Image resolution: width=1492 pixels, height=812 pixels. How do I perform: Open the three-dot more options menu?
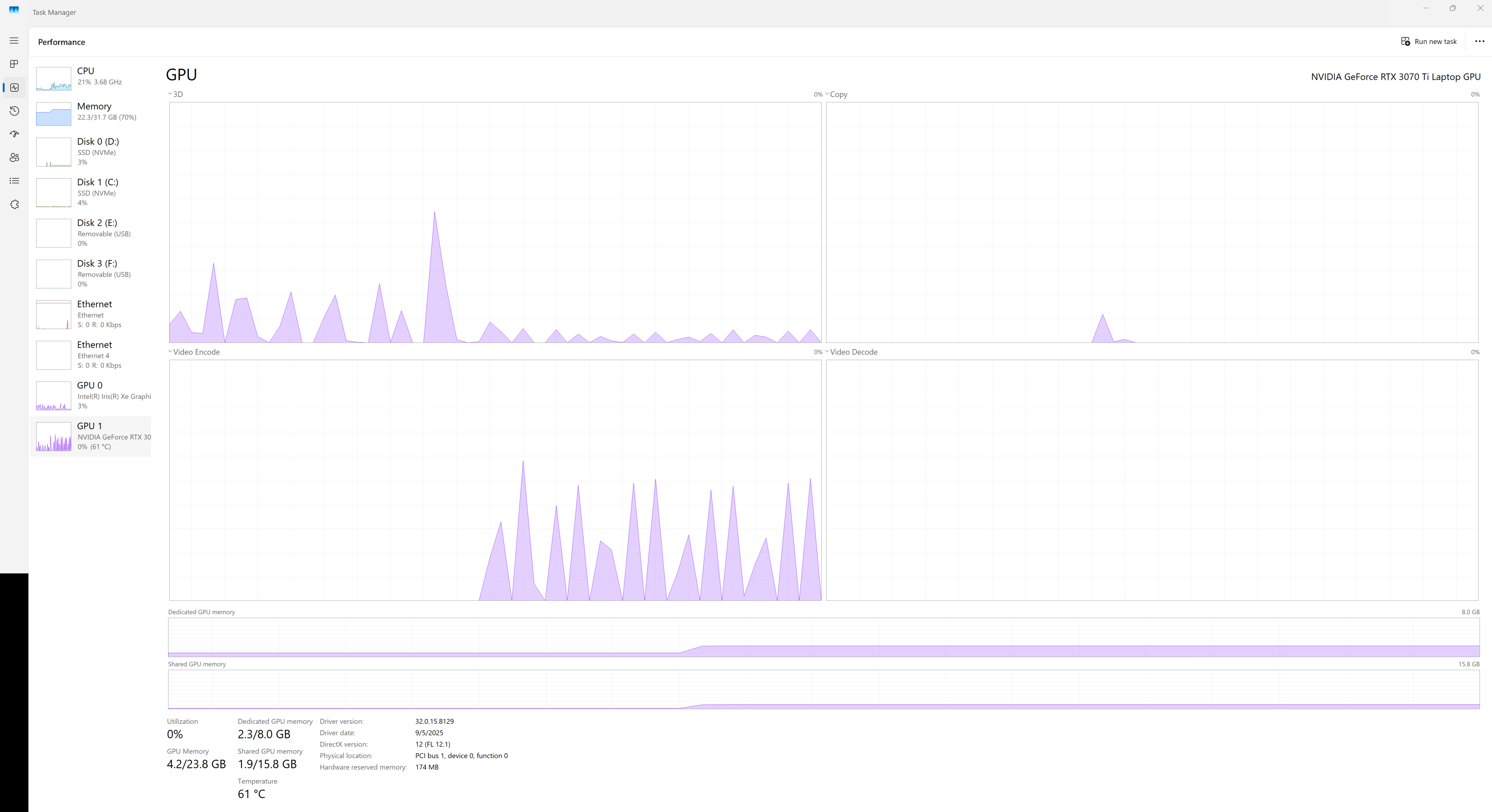(x=1479, y=41)
